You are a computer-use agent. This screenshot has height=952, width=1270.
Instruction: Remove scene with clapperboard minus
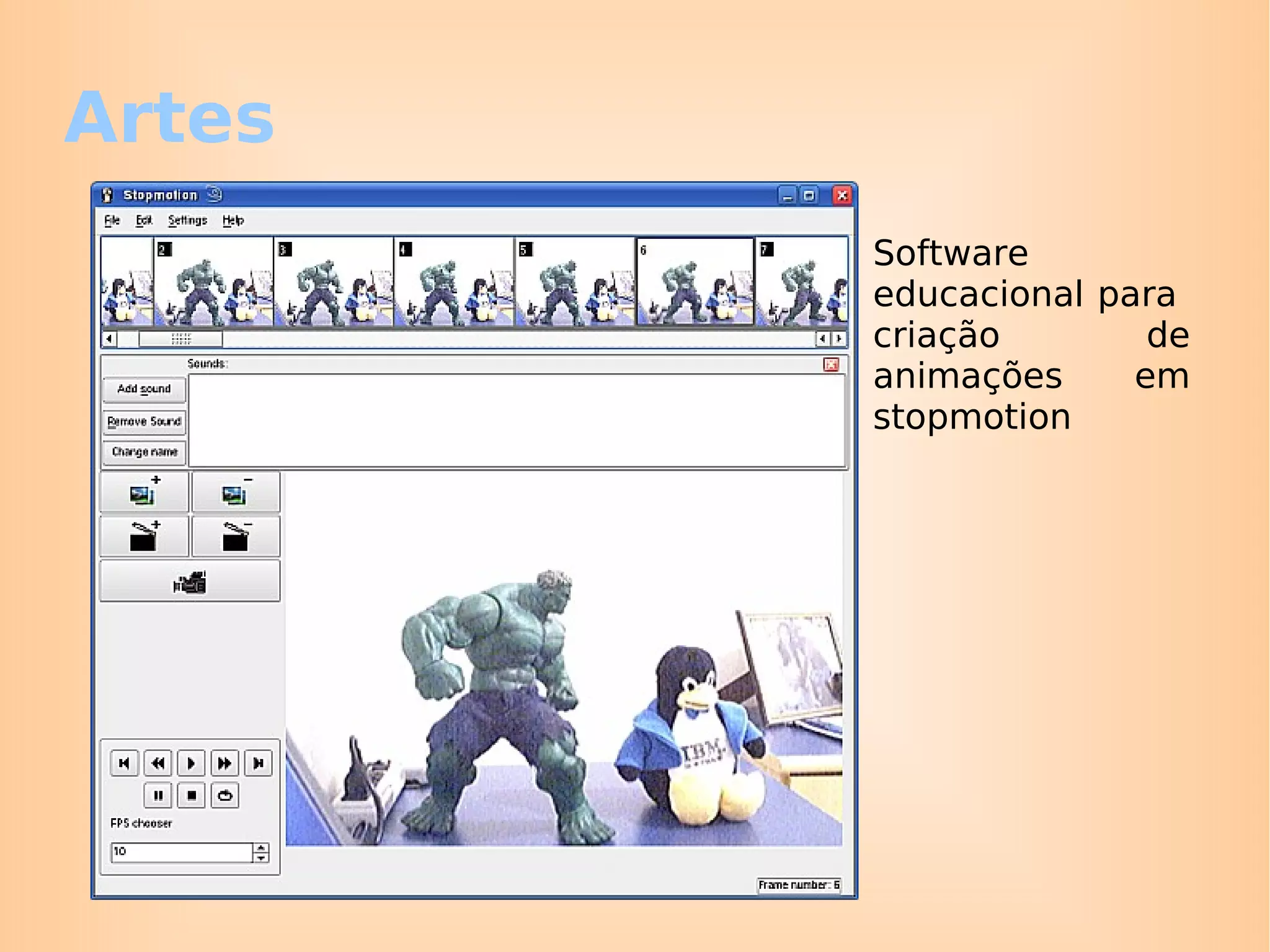[x=236, y=536]
